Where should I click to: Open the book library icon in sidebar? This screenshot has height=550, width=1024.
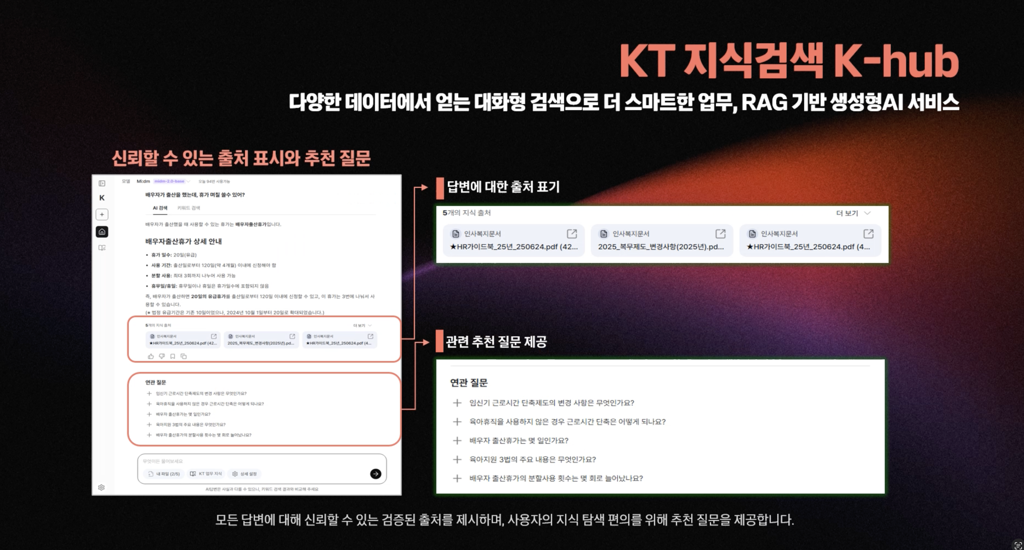(102, 248)
